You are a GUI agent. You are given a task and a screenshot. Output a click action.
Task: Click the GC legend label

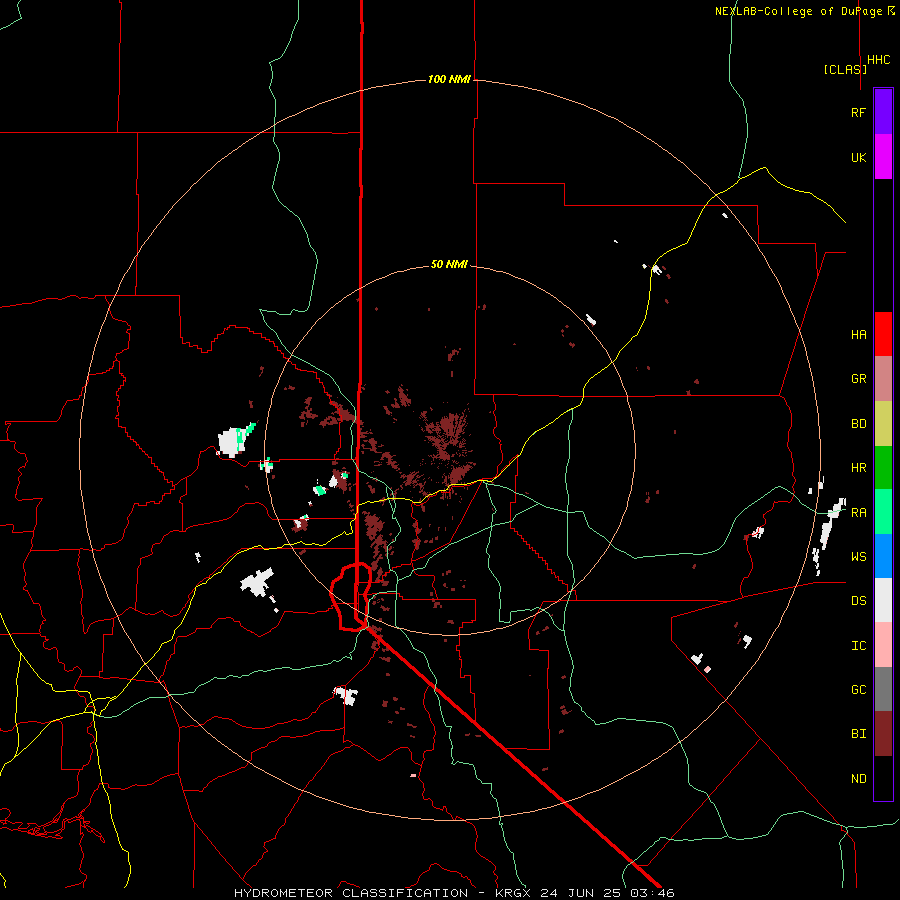pyautogui.click(x=858, y=689)
